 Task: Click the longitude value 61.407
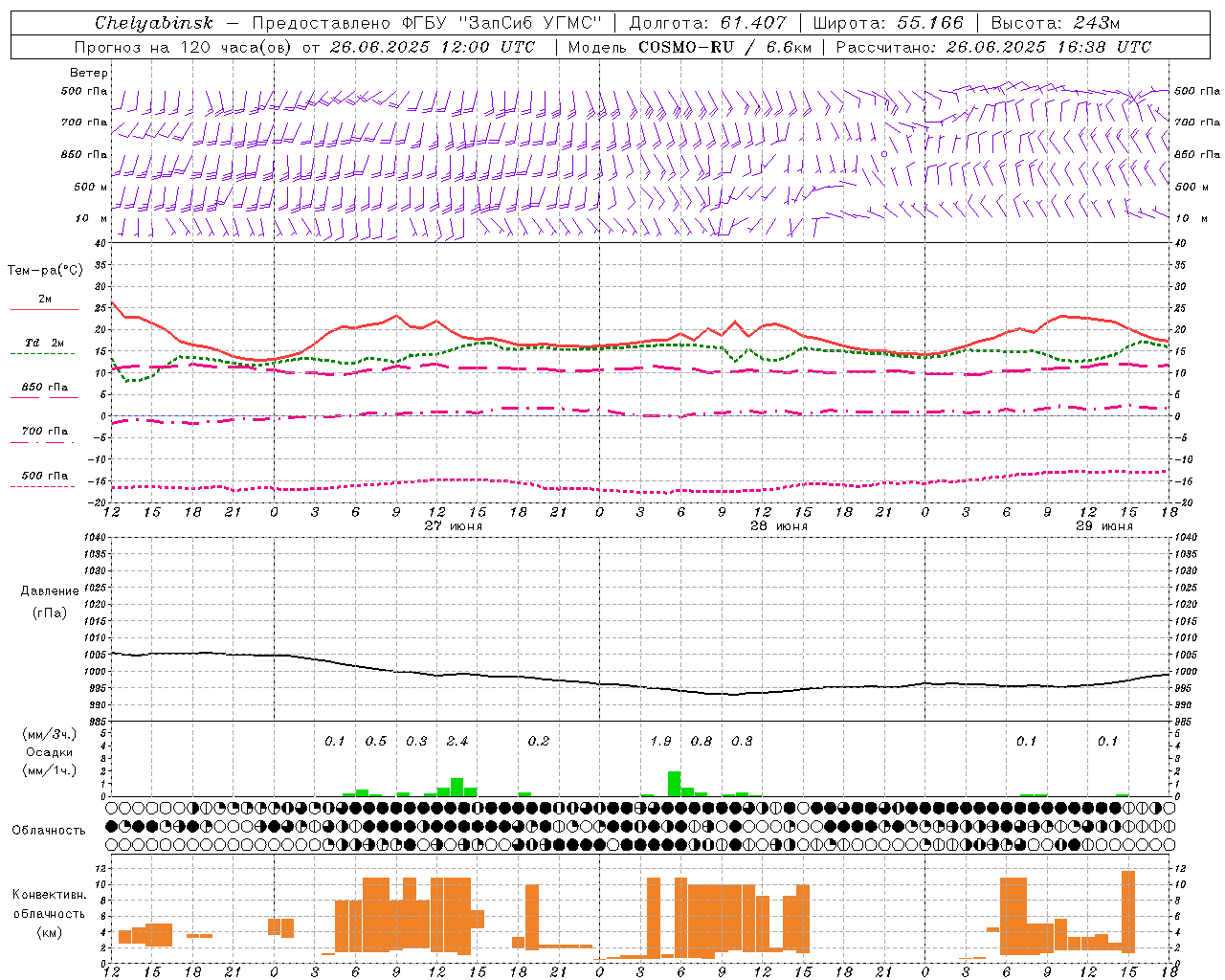753,23
